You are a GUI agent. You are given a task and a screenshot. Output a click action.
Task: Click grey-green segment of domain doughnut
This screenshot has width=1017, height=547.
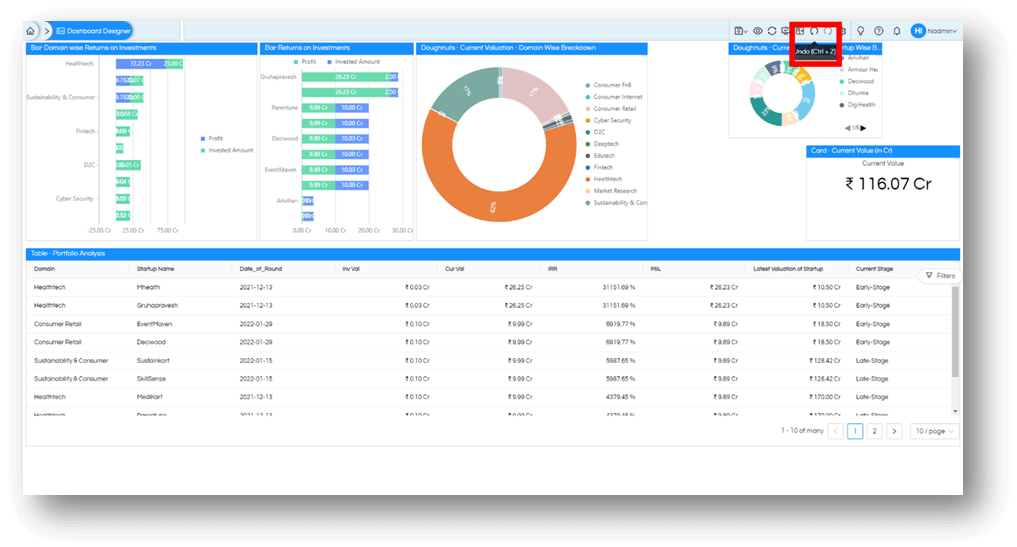(x=465, y=91)
